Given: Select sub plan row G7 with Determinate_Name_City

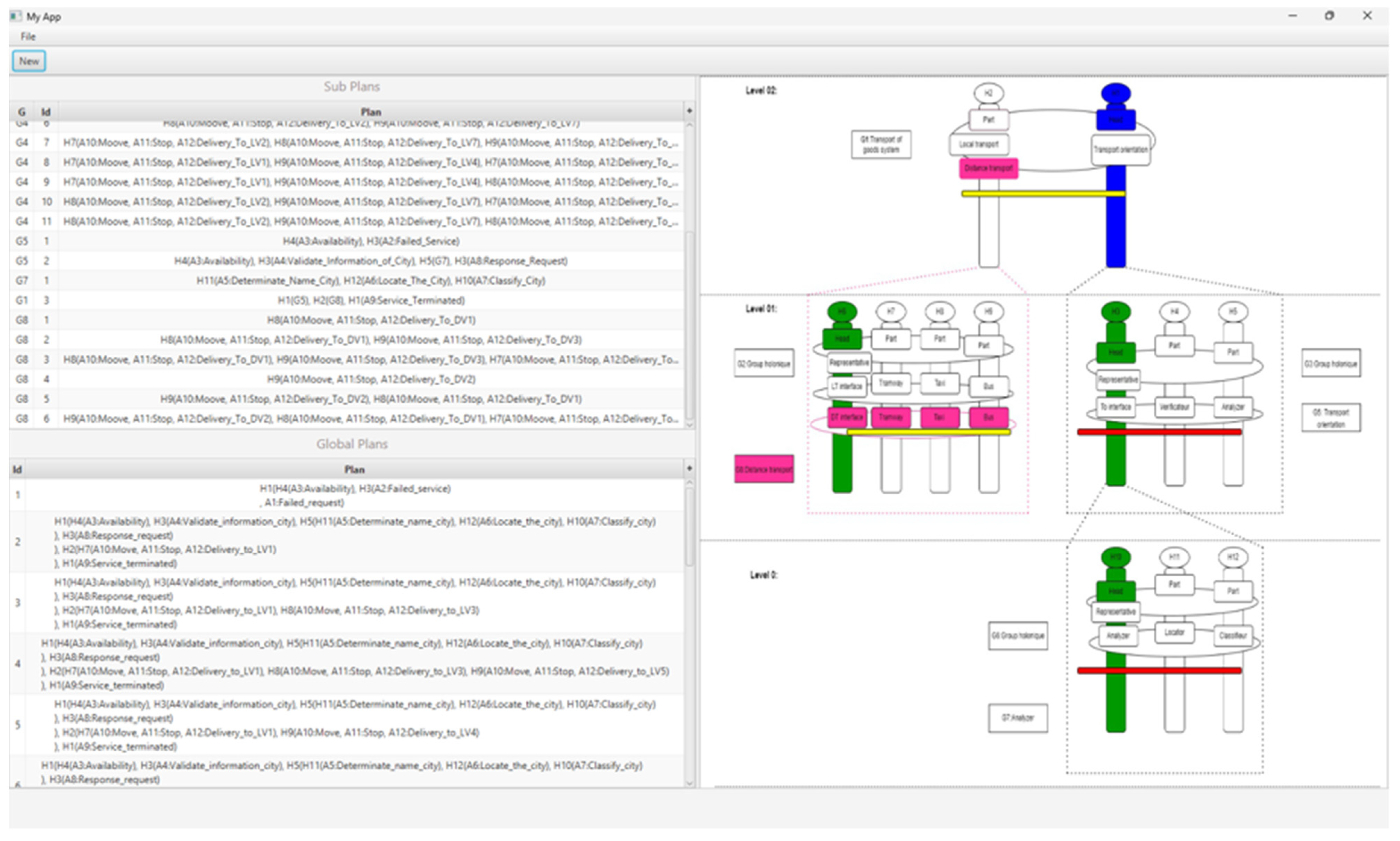Looking at the screenshot, I should point(371,281).
